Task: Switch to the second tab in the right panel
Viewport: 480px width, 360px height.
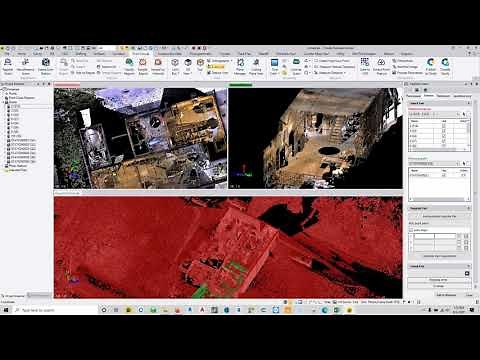Action: (428, 96)
